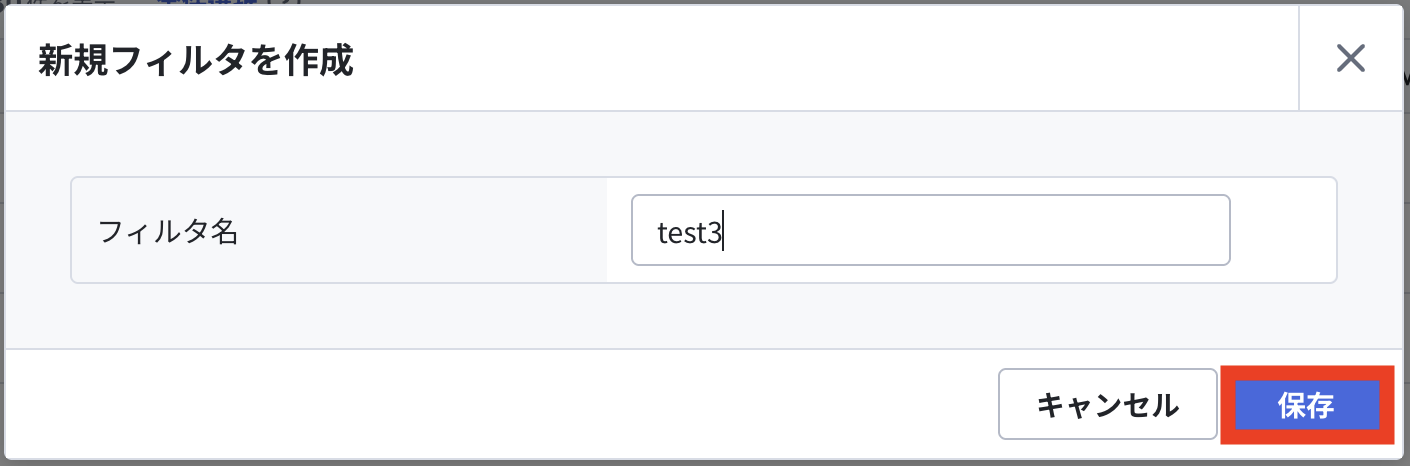Click the キャンセル button

click(x=1108, y=406)
